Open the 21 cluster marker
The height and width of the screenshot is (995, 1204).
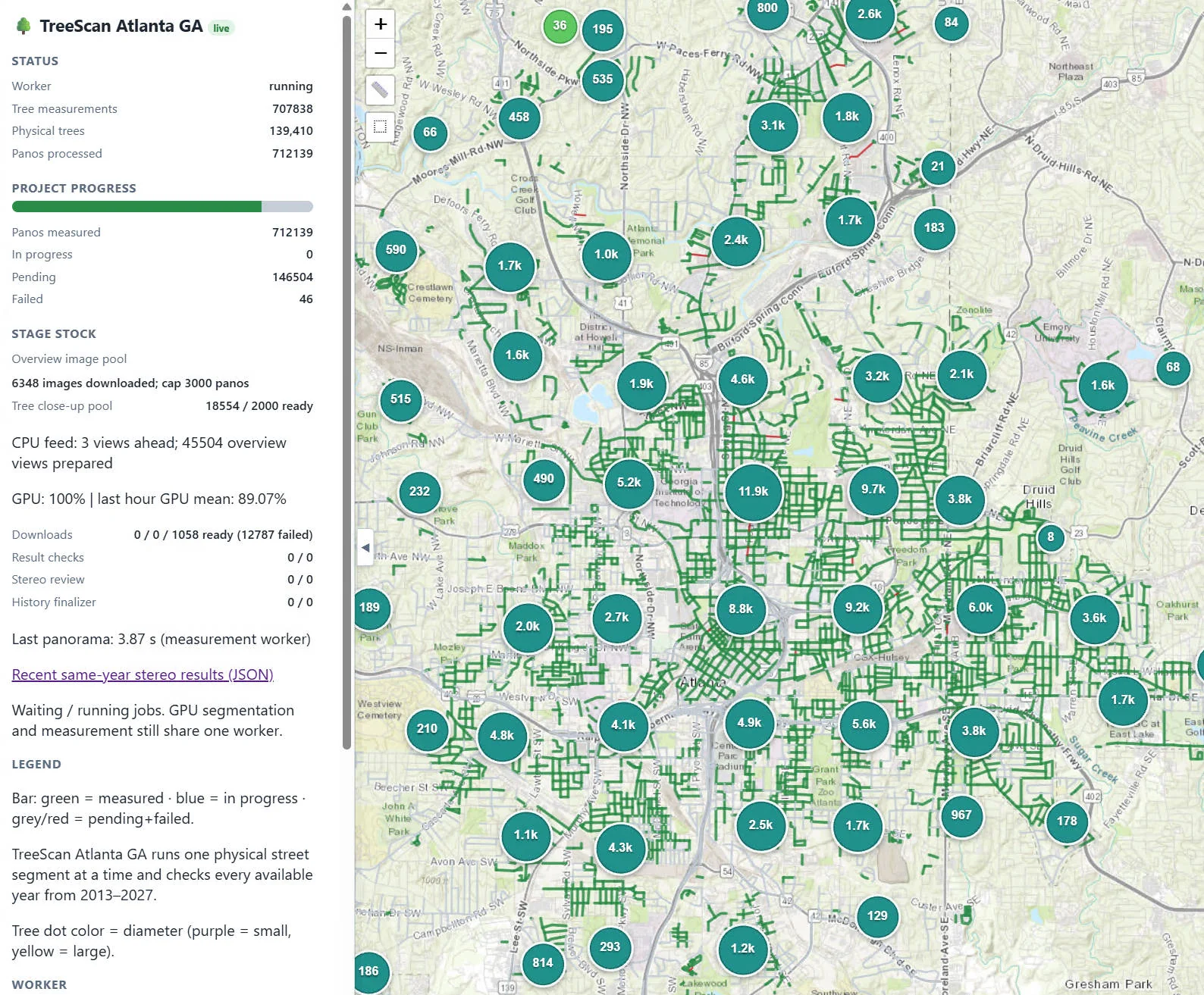(x=938, y=167)
